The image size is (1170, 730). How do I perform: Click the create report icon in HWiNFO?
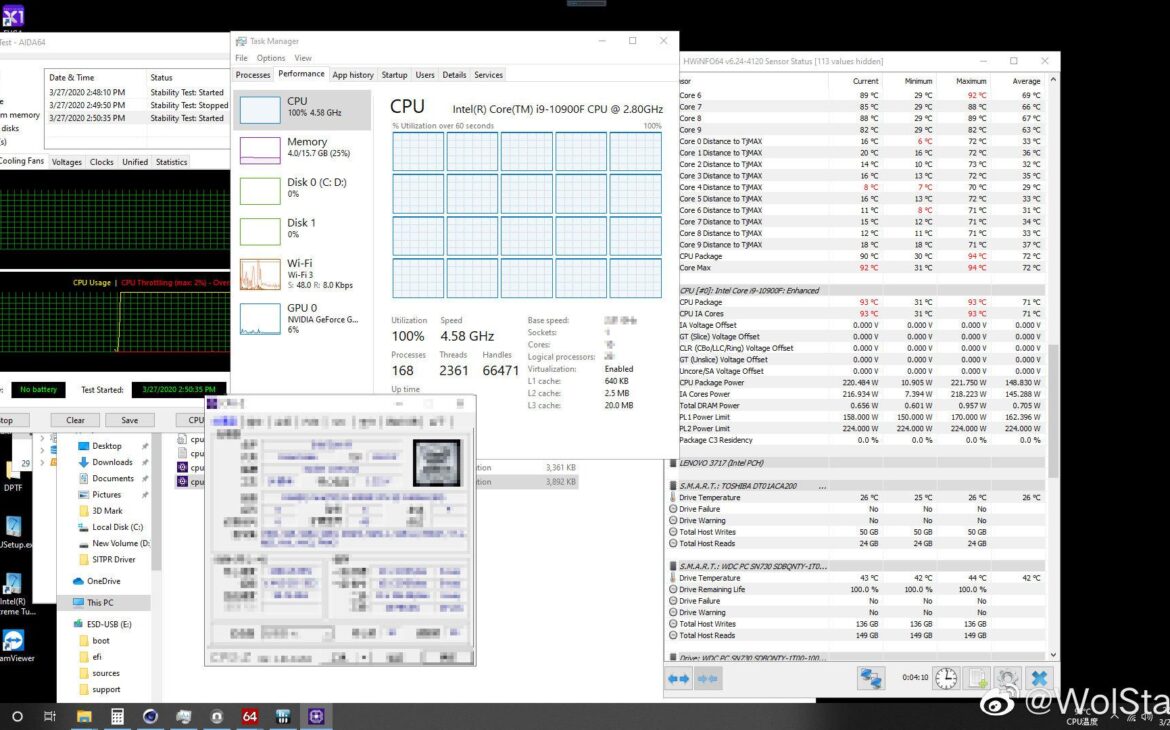point(975,678)
